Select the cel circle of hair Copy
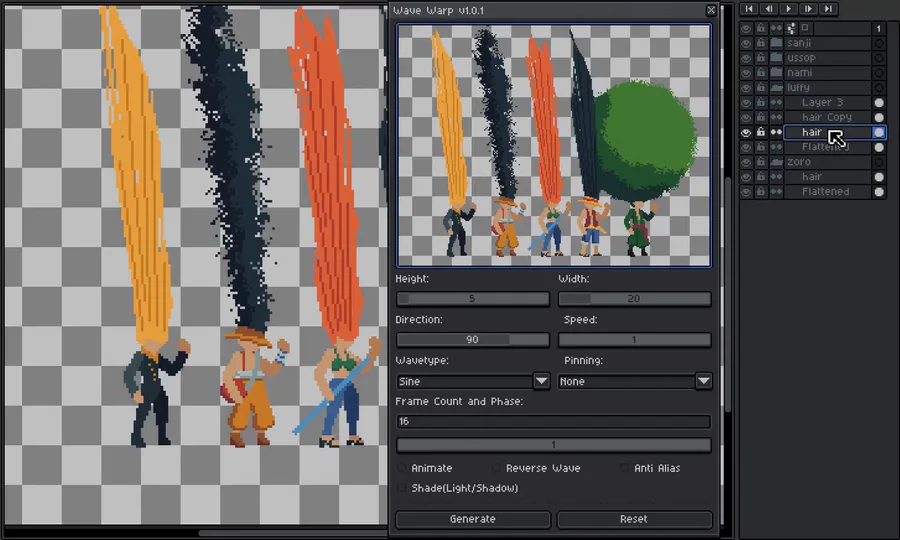Image resolution: width=900 pixels, height=540 pixels. pos(879,118)
